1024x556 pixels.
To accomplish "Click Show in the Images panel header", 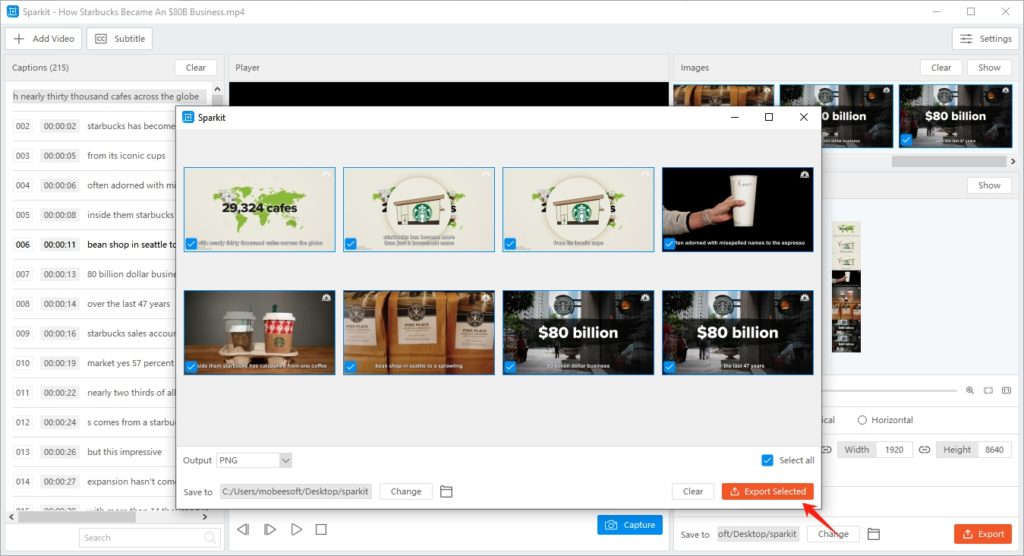I will [989, 67].
